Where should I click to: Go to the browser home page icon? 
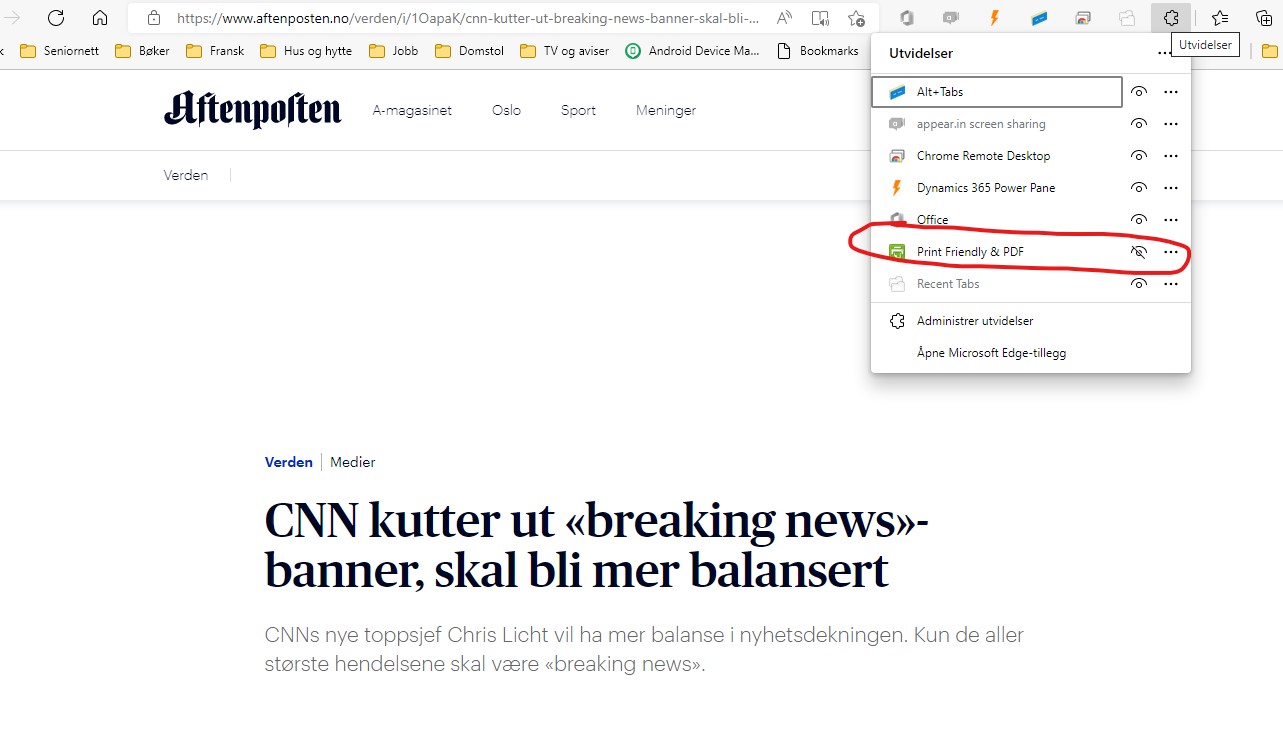click(x=100, y=17)
